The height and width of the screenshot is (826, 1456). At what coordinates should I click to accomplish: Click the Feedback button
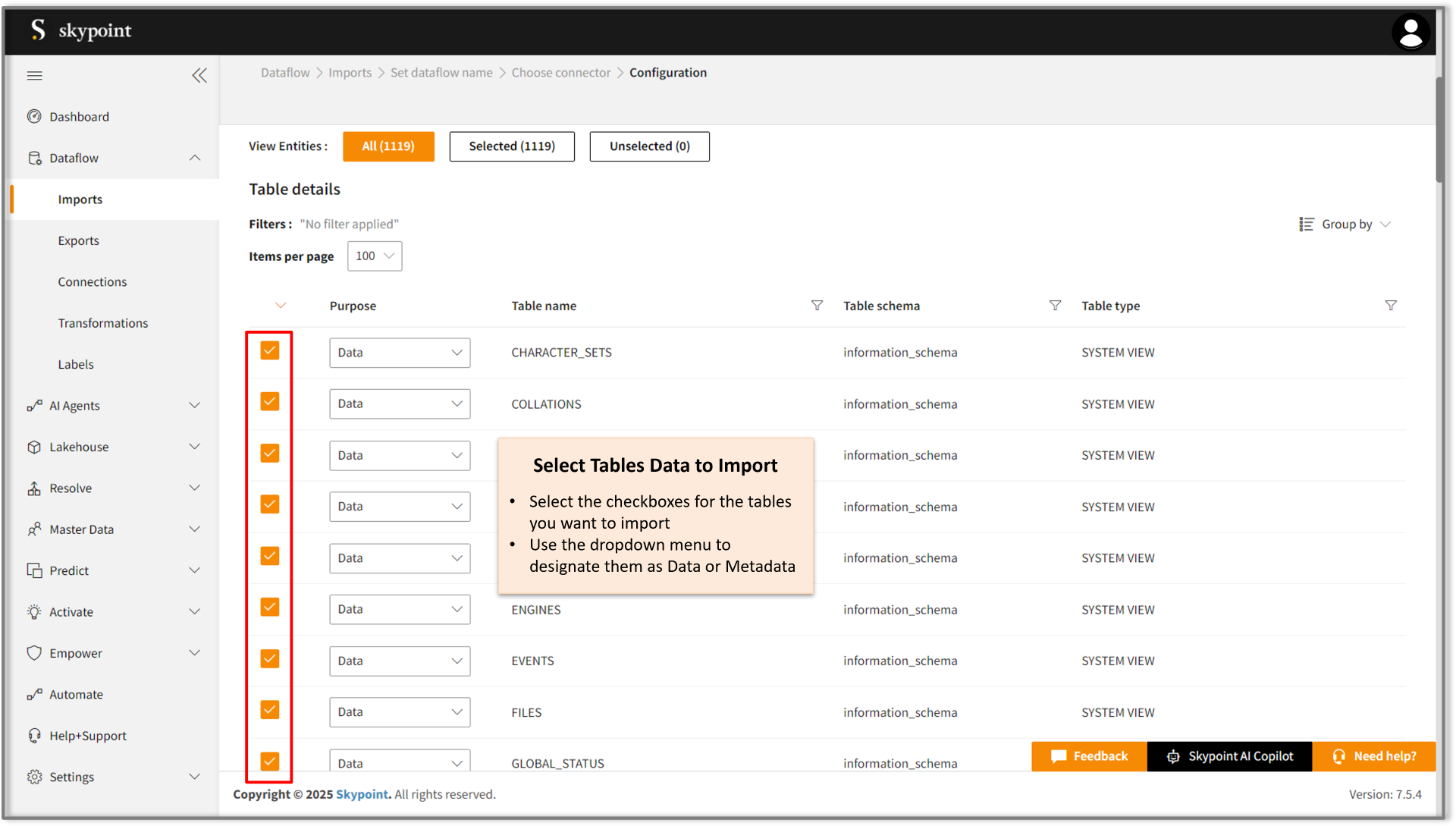1089,756
